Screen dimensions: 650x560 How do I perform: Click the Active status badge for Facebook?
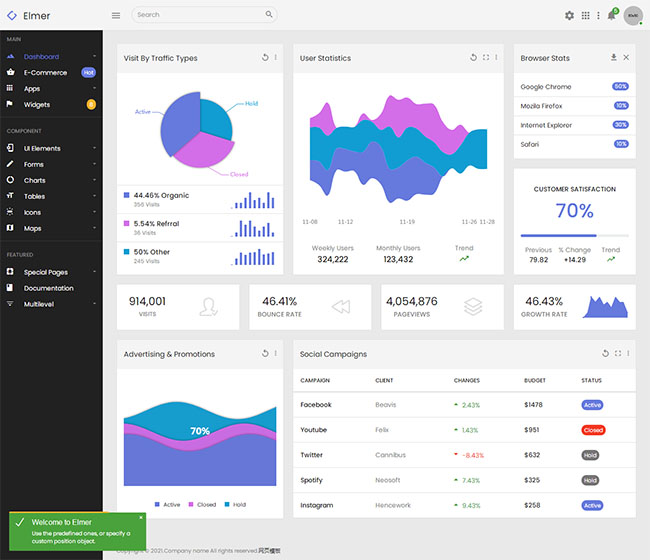[x=592, y=405]
